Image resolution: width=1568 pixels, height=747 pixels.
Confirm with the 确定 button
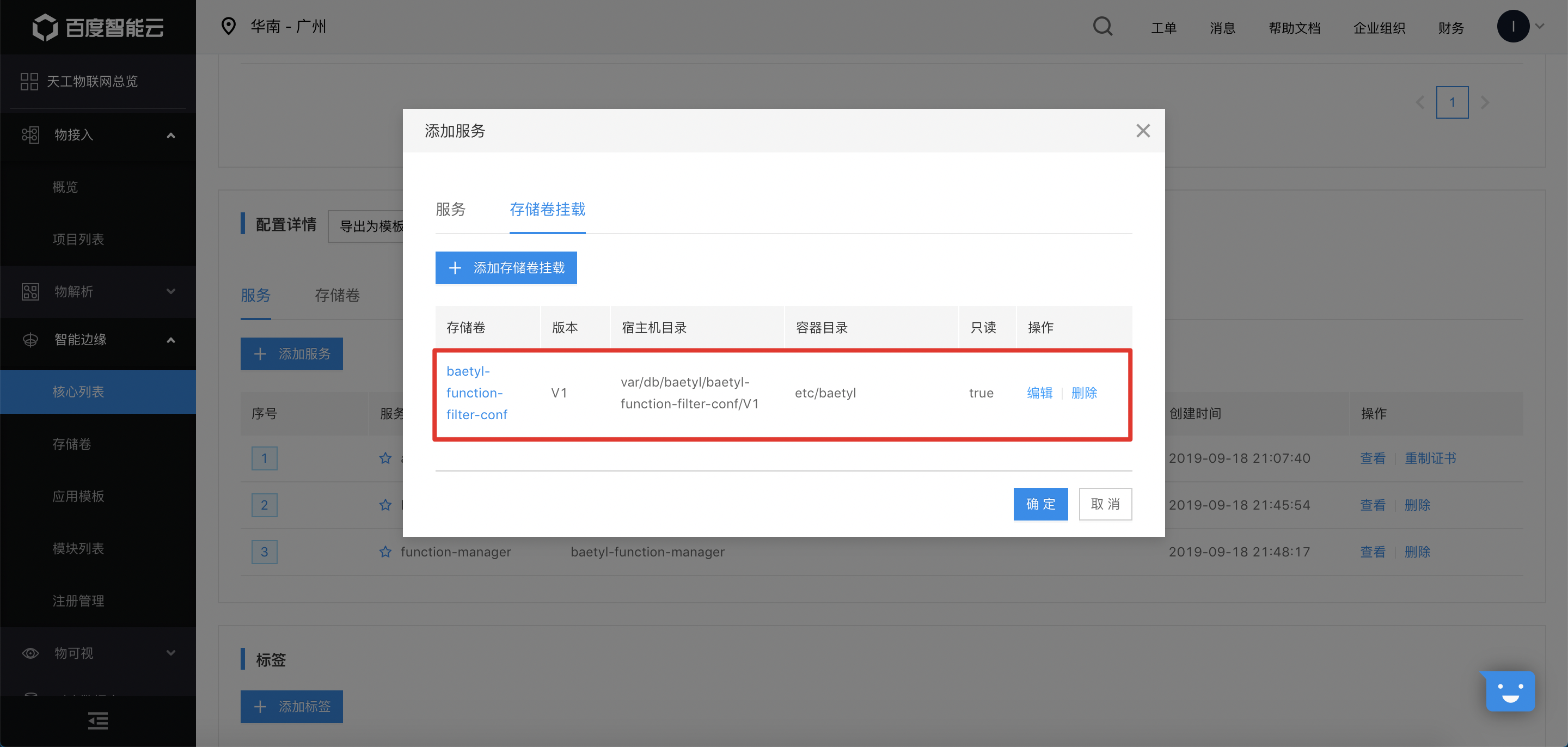[x=1040, y=504]
